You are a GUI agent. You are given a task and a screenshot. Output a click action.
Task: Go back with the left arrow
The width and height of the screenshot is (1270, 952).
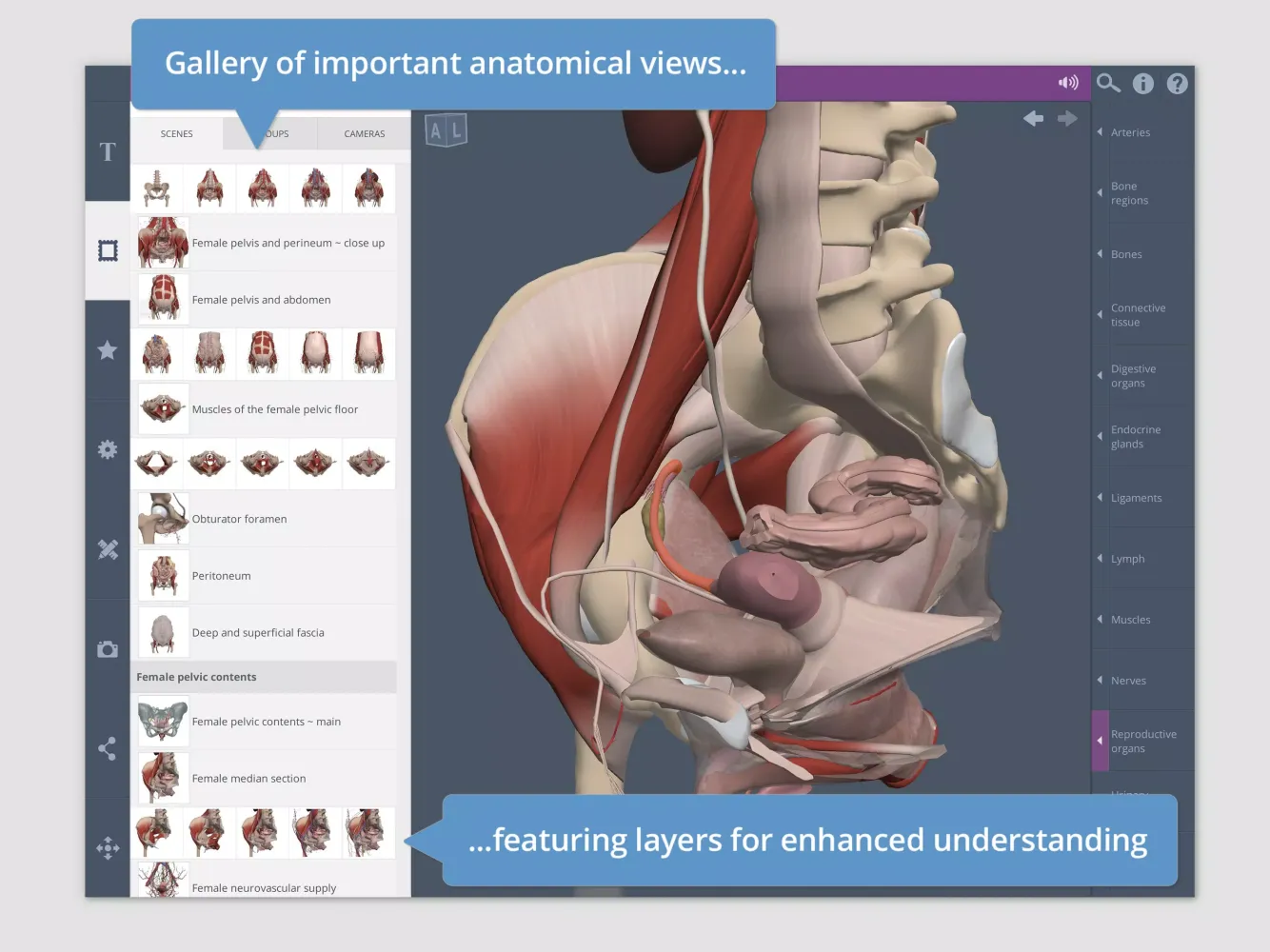[x=1033, y=118]
